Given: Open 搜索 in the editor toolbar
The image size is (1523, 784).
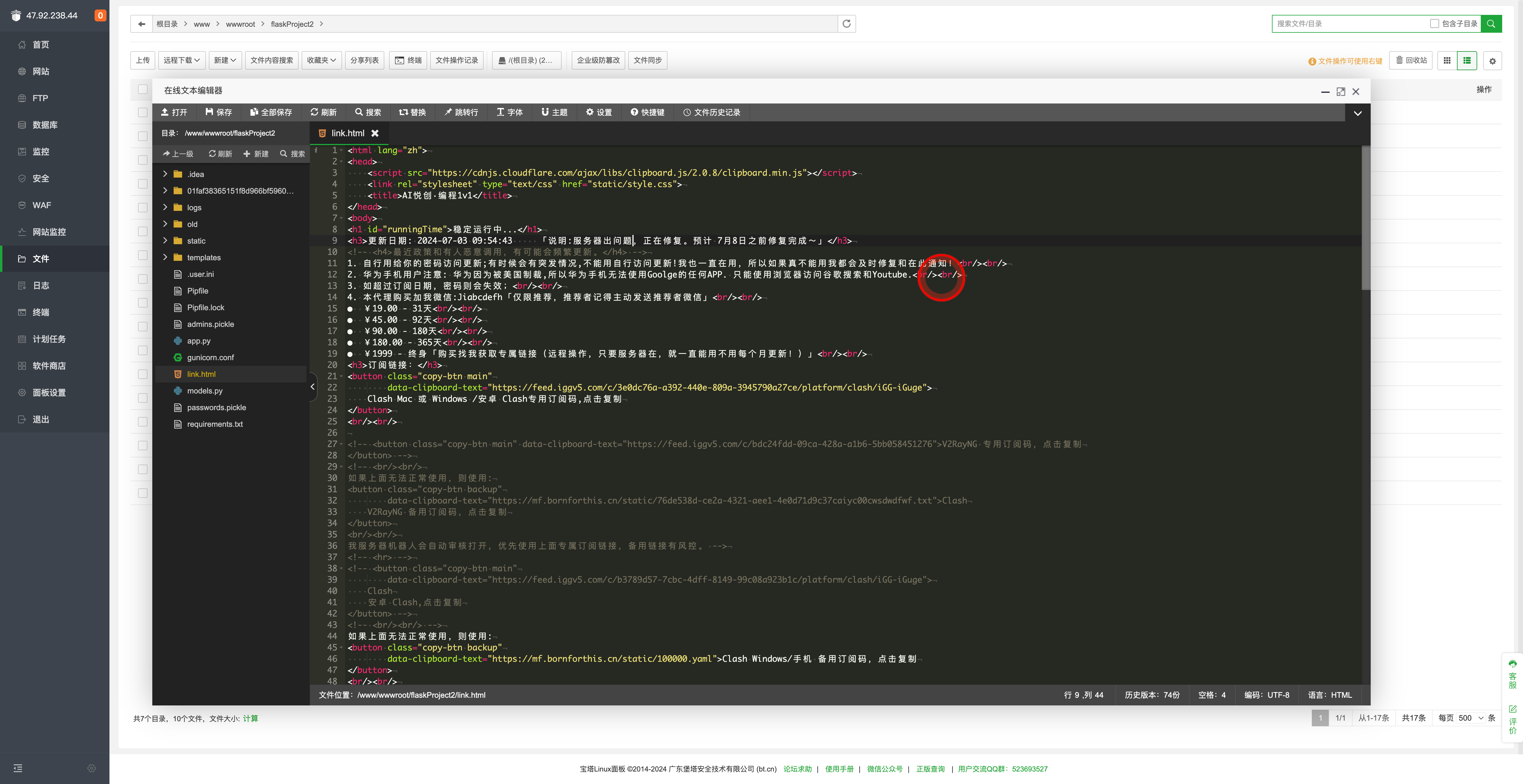Looking at the screenshot, I should click(x=368, y=112).
